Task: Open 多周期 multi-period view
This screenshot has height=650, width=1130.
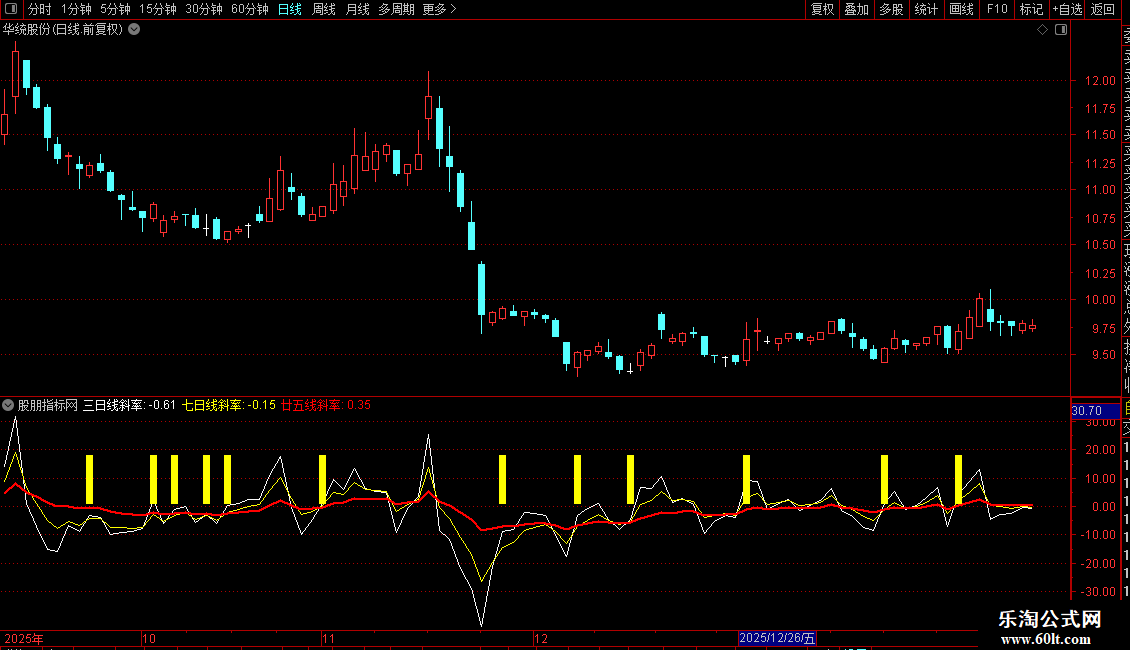Action: click(396, 9)
